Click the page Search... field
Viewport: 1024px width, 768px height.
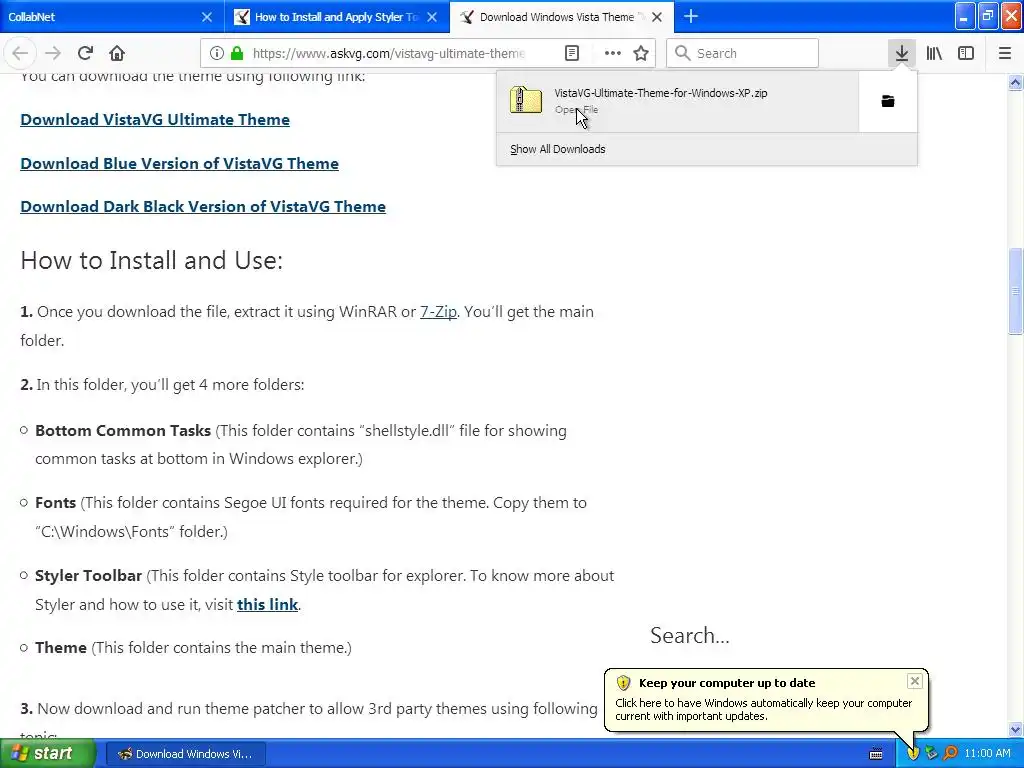(x=690, y=635)
